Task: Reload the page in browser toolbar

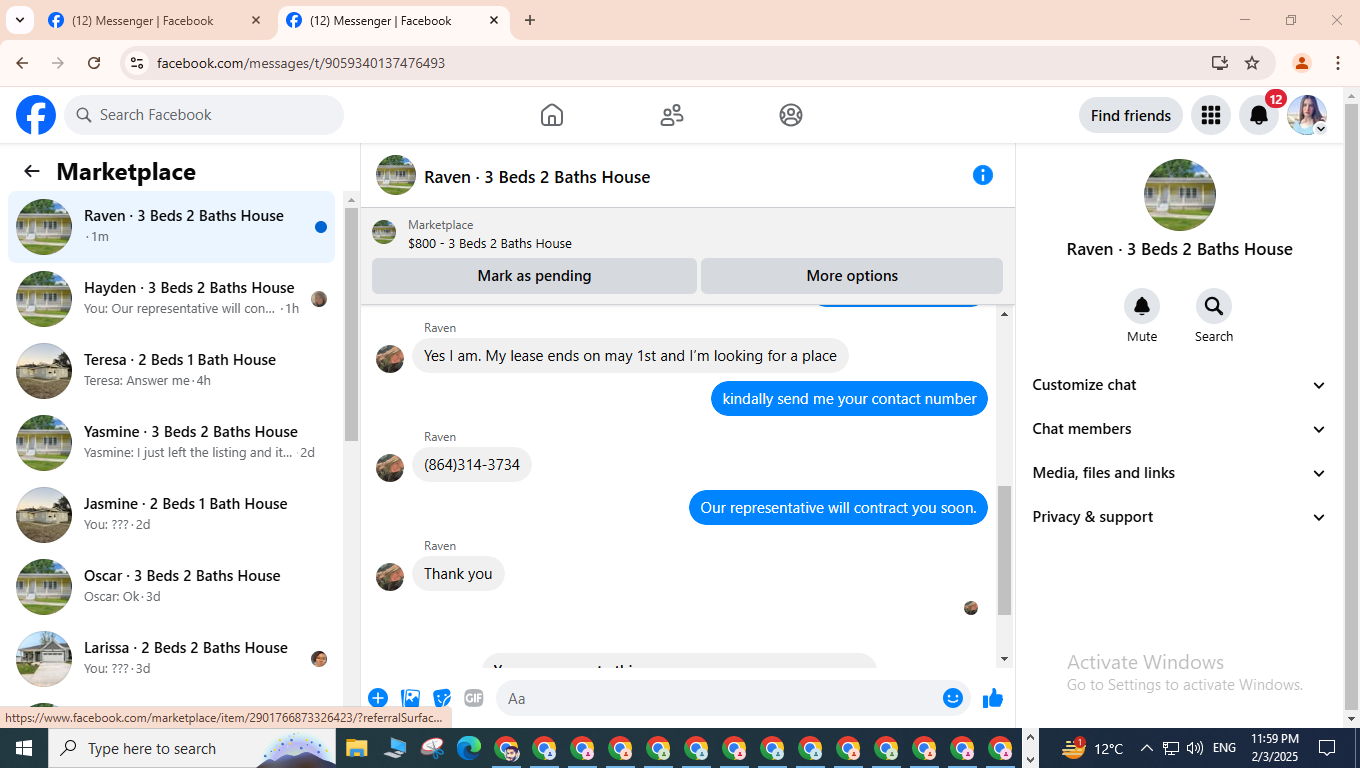Action: click(x=94, y=63)
